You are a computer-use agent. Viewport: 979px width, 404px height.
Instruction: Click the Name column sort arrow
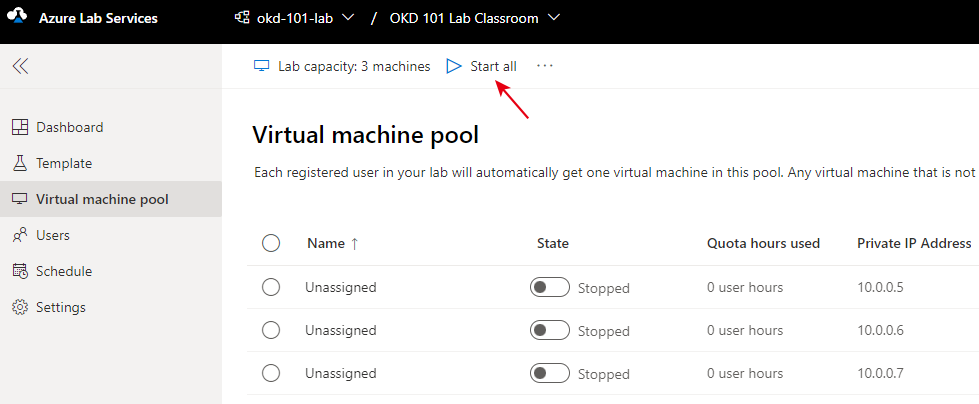coord(355,244)
